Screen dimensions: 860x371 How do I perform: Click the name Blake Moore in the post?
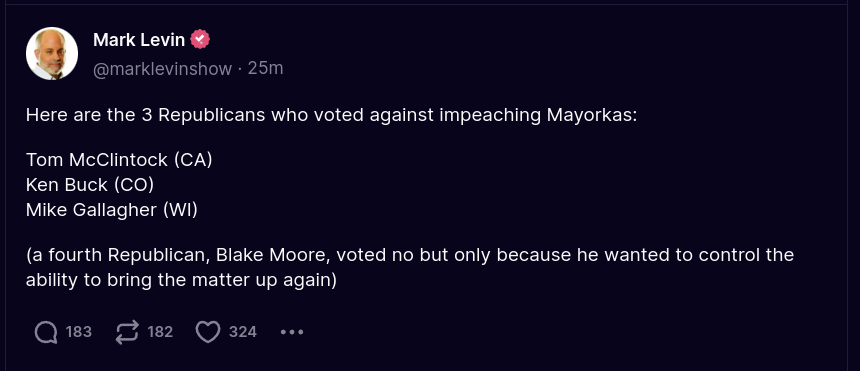[x=273, y=255]
